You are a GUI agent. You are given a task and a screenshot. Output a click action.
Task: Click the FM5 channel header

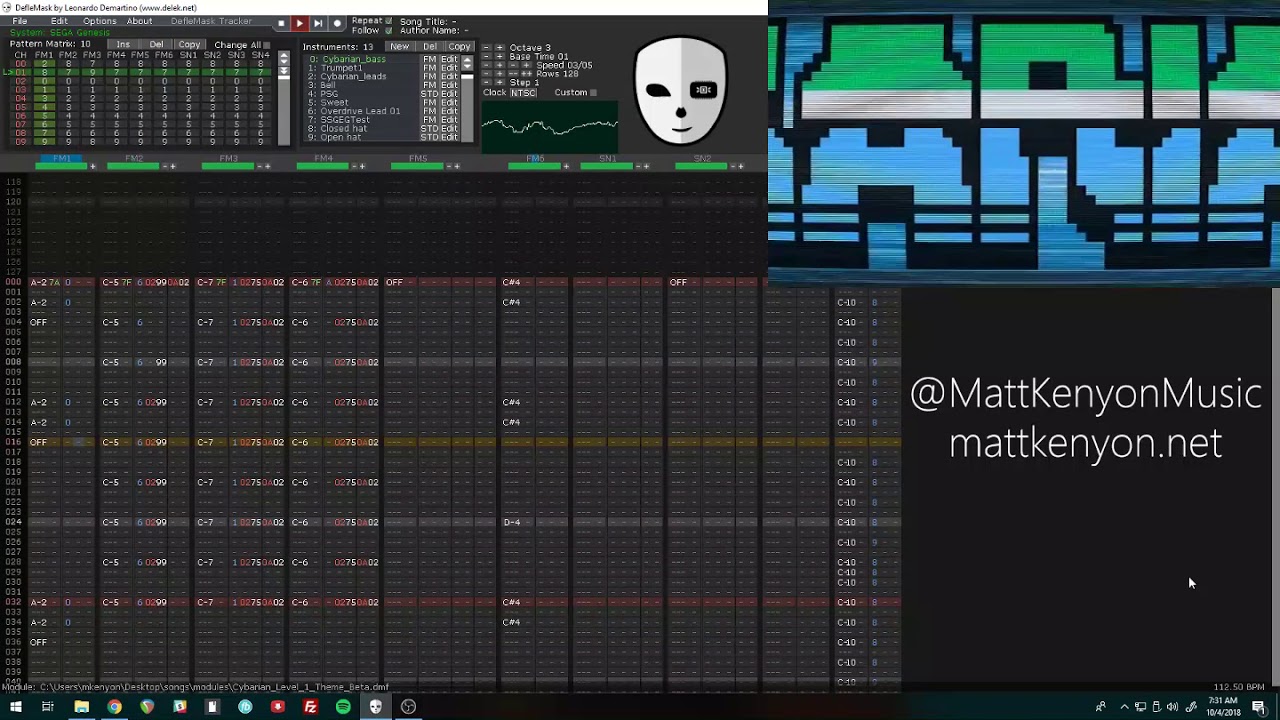click(x=418, y=158)
